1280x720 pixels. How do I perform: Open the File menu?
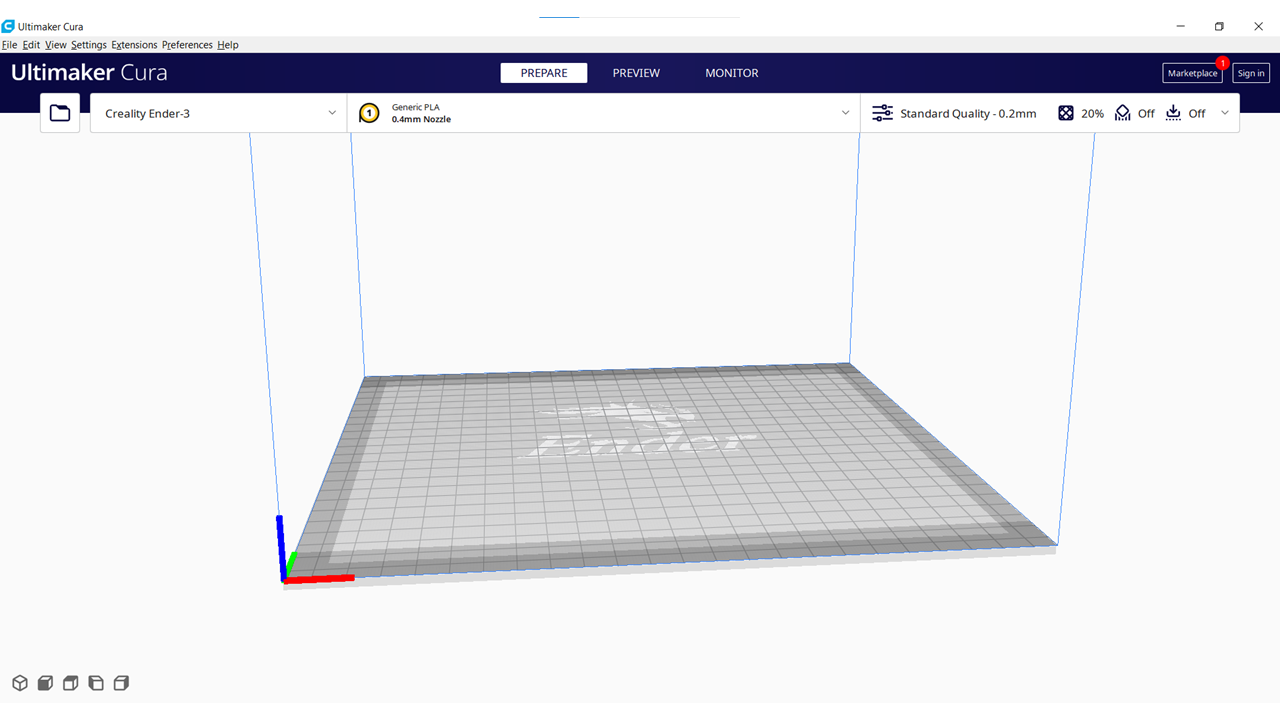pos(10,45)
